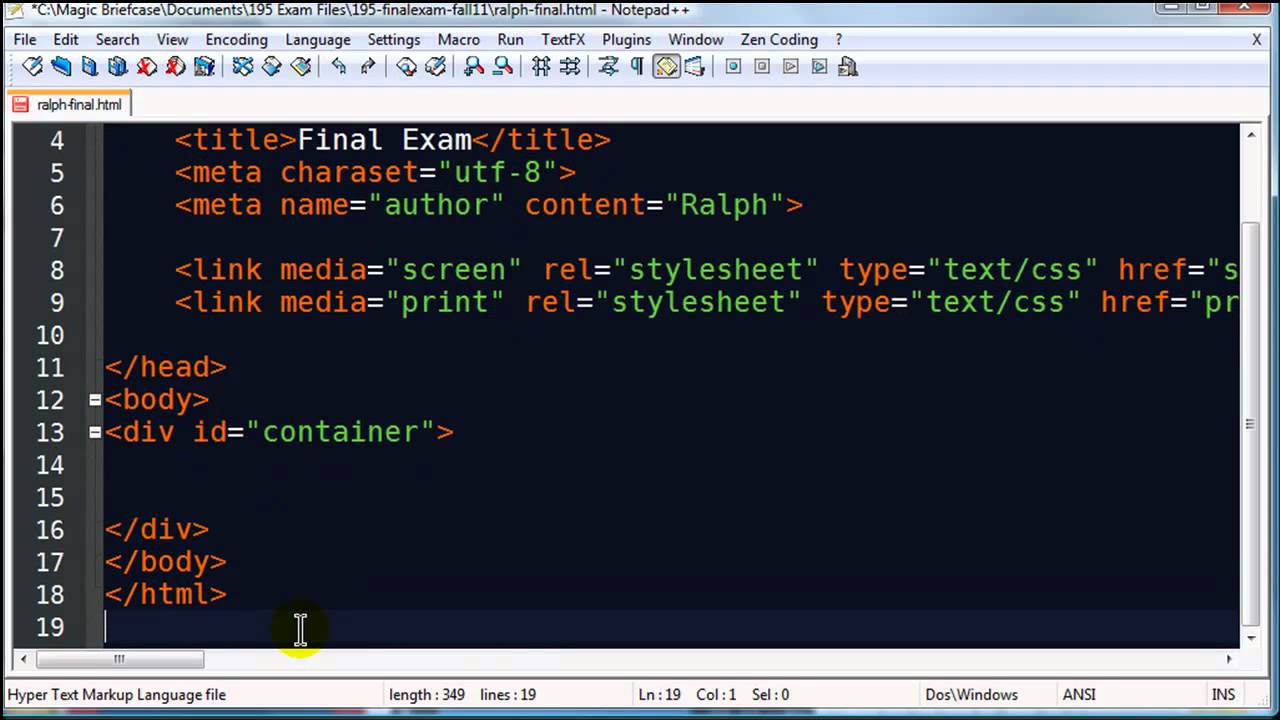Open Find with the binoculars icon
Viewport: 1280px width, 720px height.
tap(407, 67)
